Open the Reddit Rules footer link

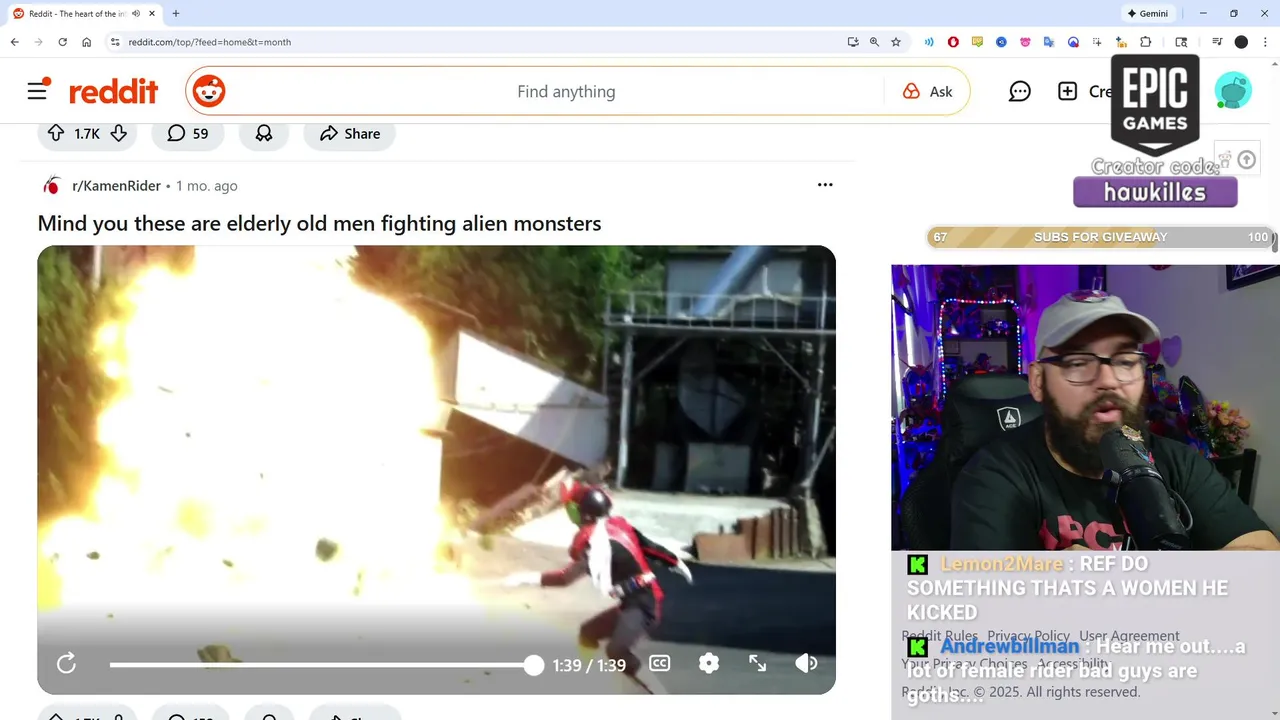pyautogui.click(x=940, y=636)
